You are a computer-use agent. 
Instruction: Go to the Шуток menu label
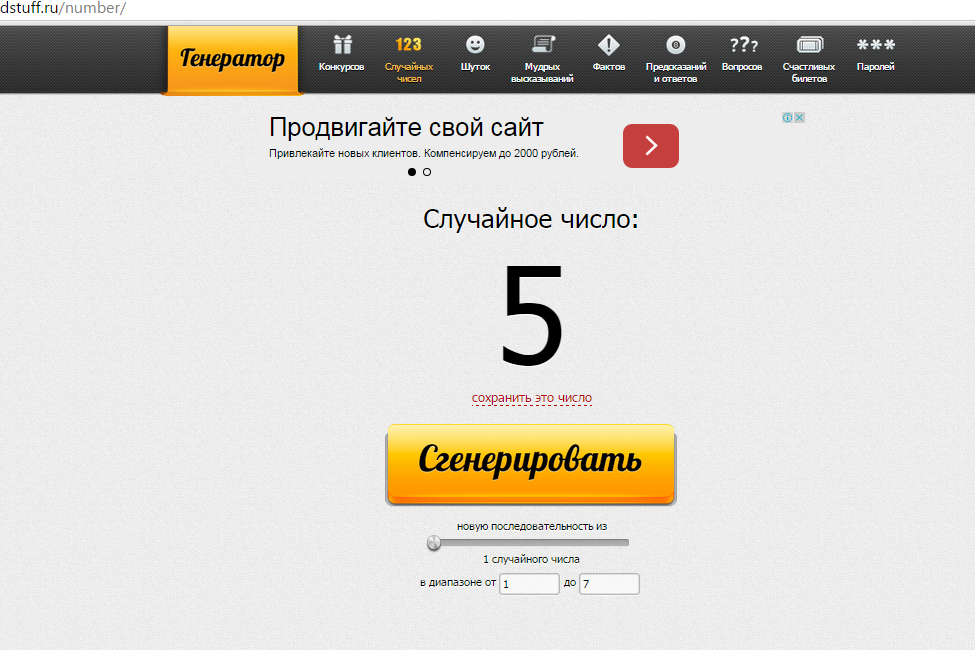point(475,67)
